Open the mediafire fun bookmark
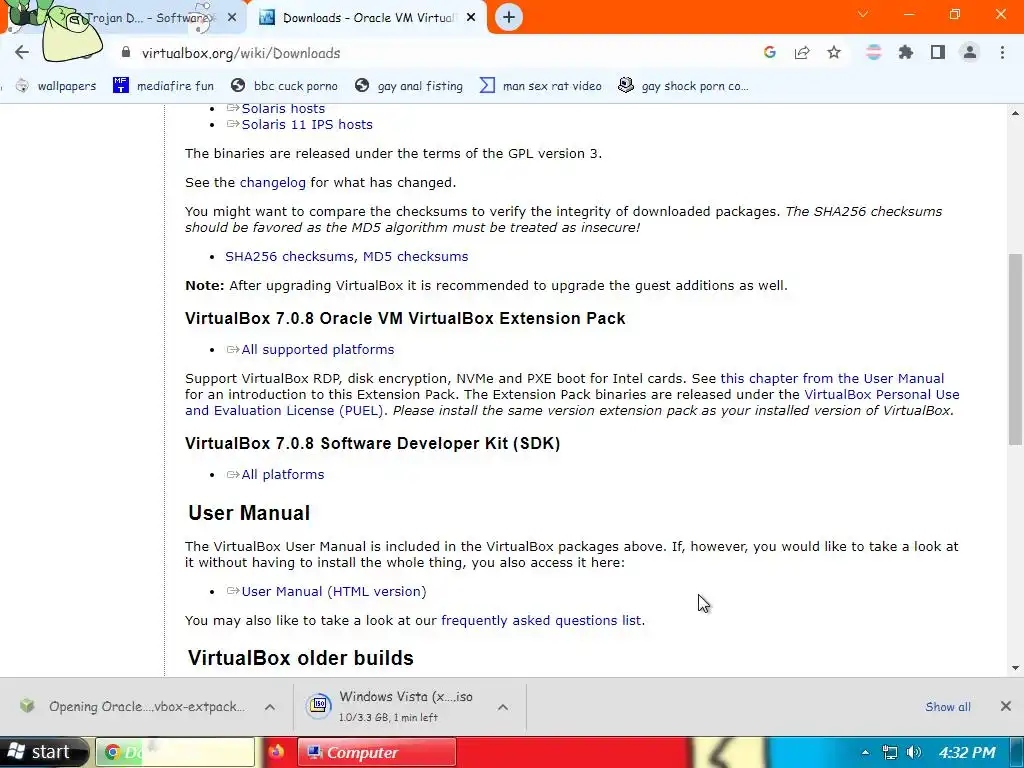 click(x=163, y=86)
